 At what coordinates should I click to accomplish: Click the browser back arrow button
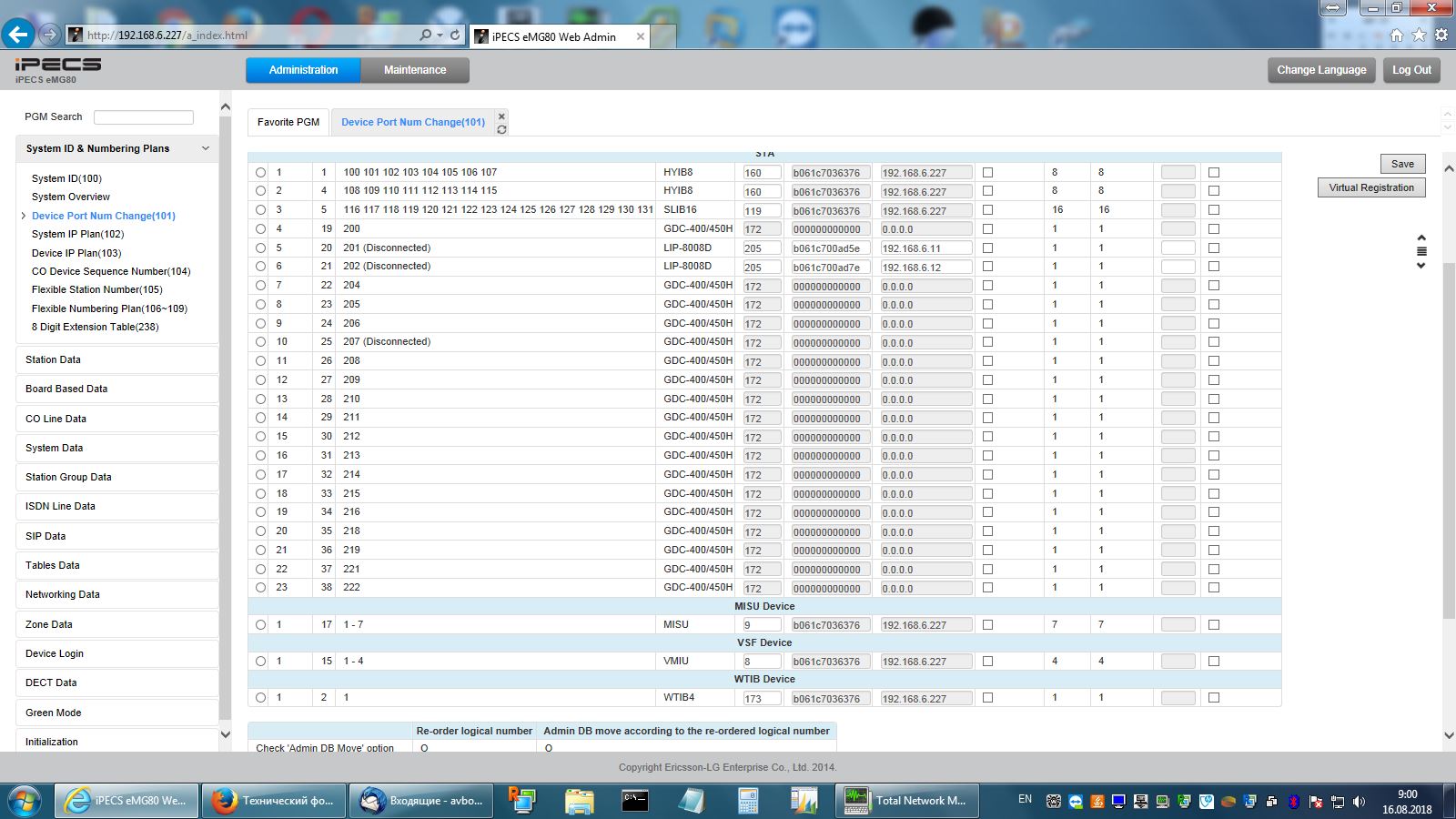click(x=18, y=35)
